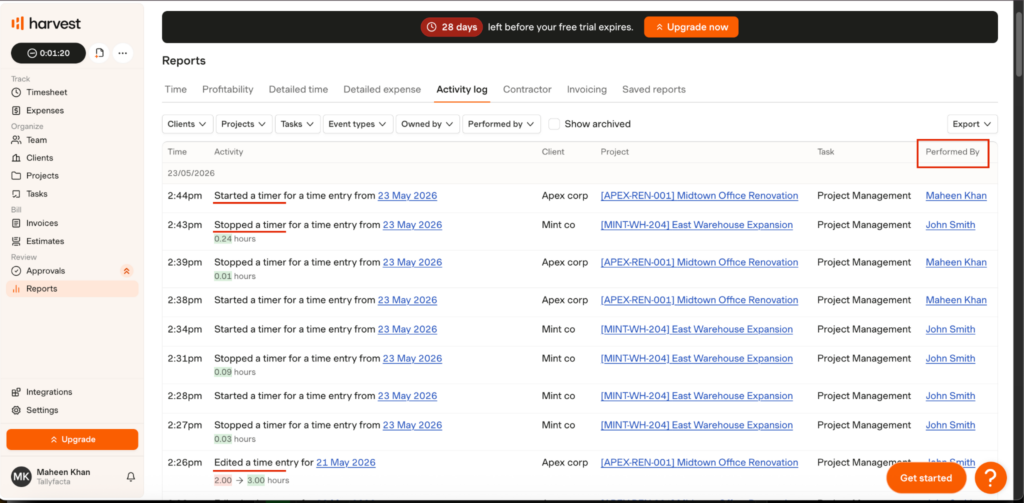
Task: Click the orange Upgrade button in sidebar
Action: (x=72, y=440)
